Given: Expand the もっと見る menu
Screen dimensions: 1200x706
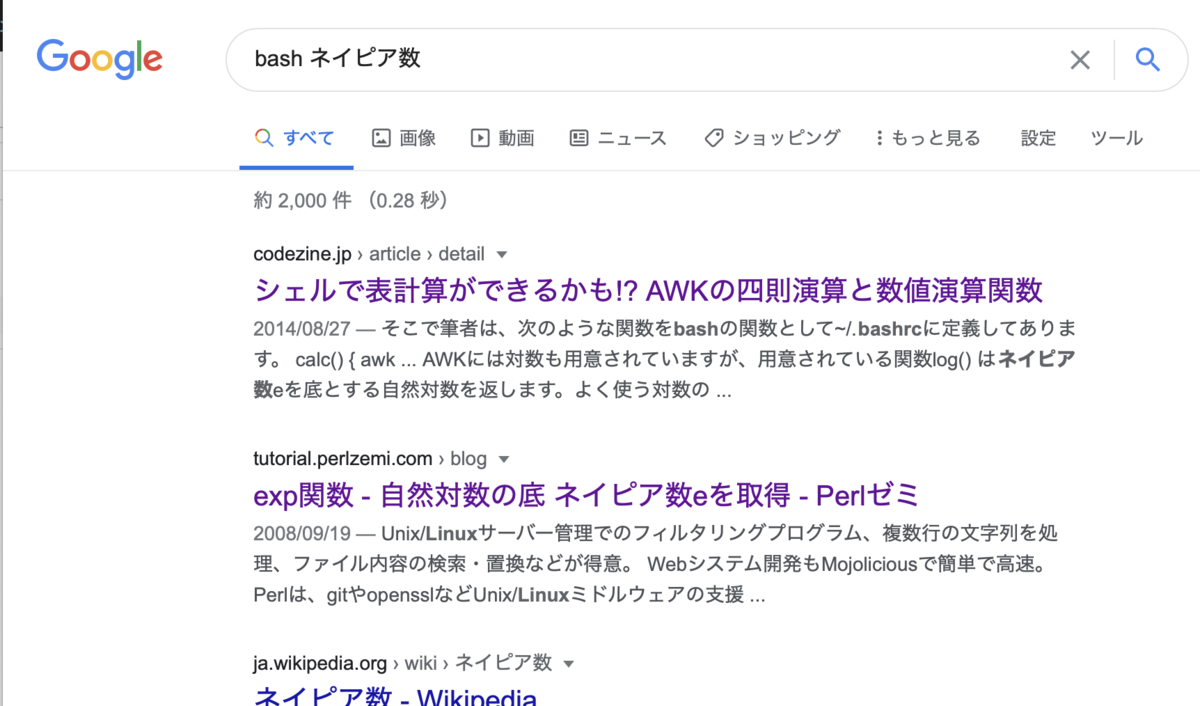Looking at the screenshot, I should [x=927, y=138].
